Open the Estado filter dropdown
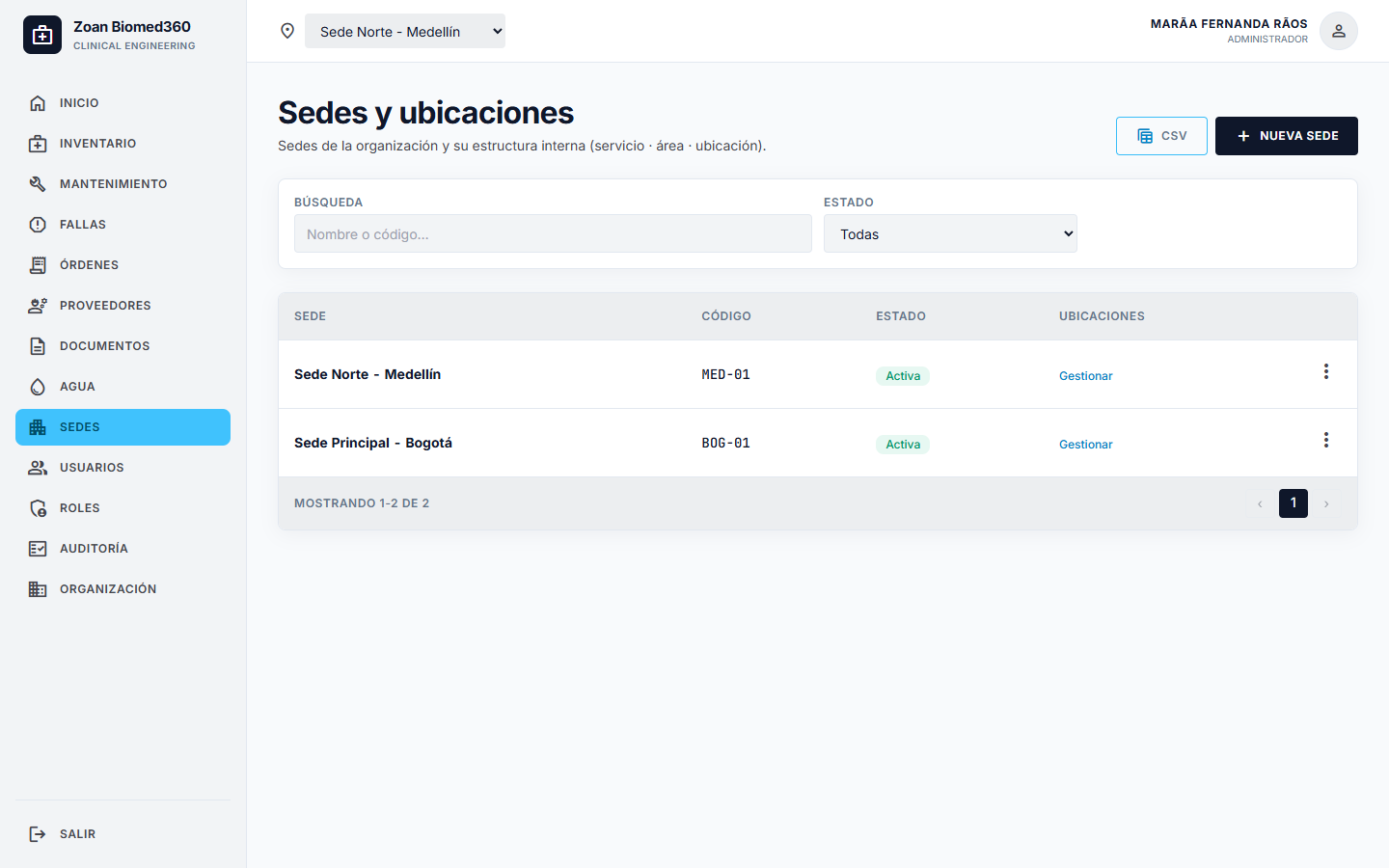 [950, 233]
